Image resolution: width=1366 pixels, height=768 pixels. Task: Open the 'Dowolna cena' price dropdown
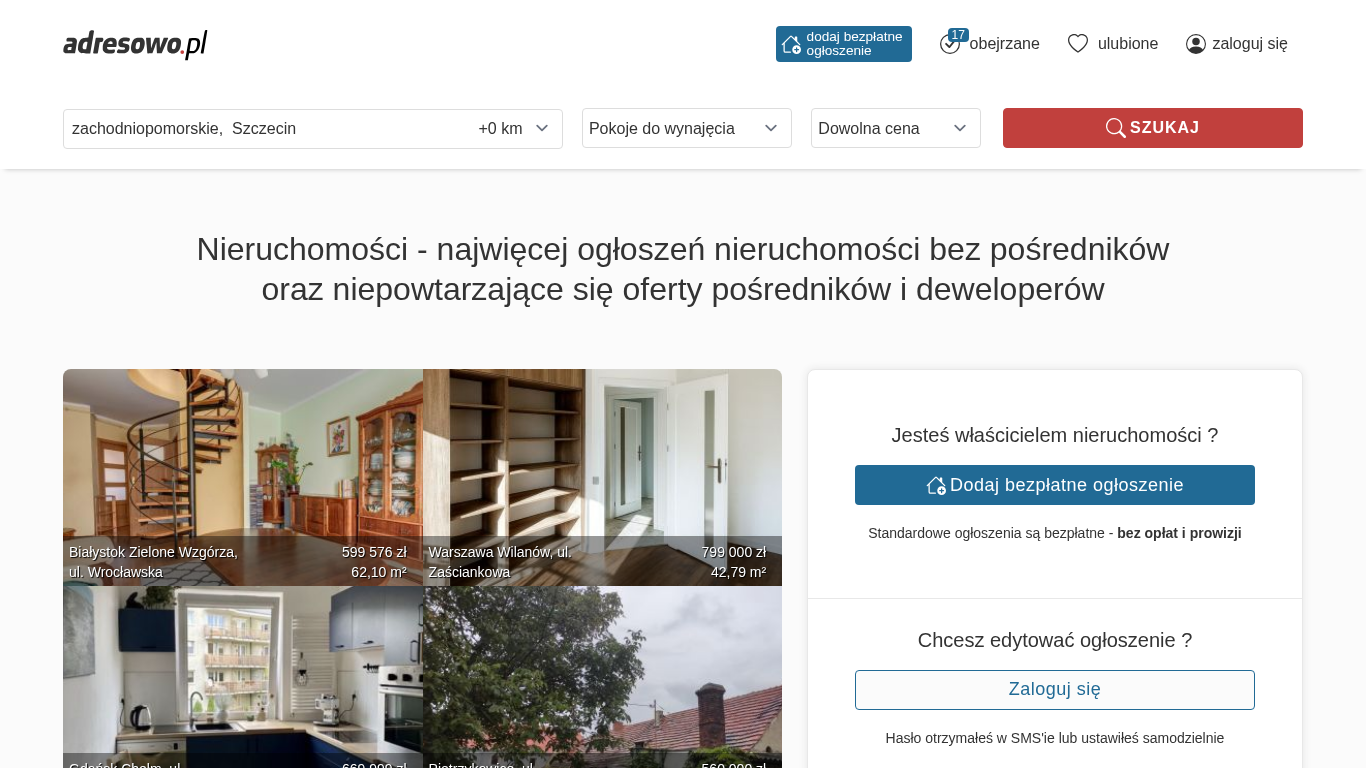click(895, 128)
